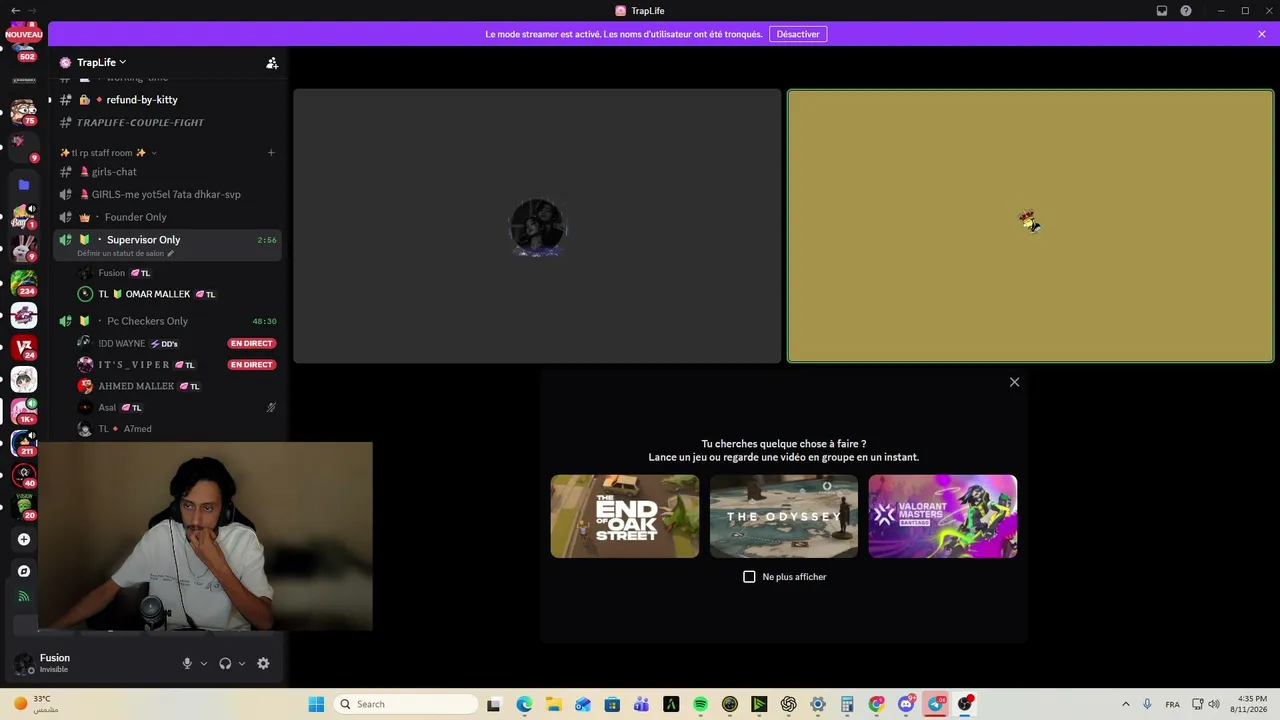Open the taskbar clock and date
This screenshot has height=720, width=1280.
coord(1252,704)
